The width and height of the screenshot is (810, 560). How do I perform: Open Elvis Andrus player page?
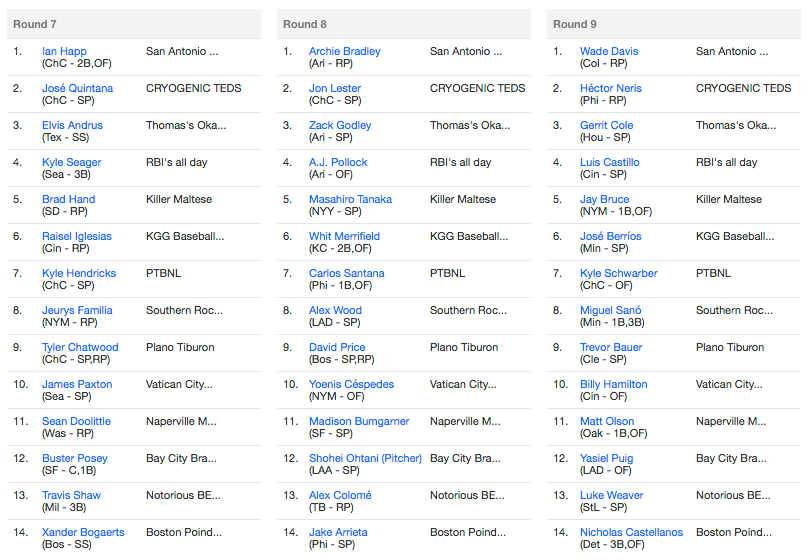pyautogui.click(x=72, y=125)
